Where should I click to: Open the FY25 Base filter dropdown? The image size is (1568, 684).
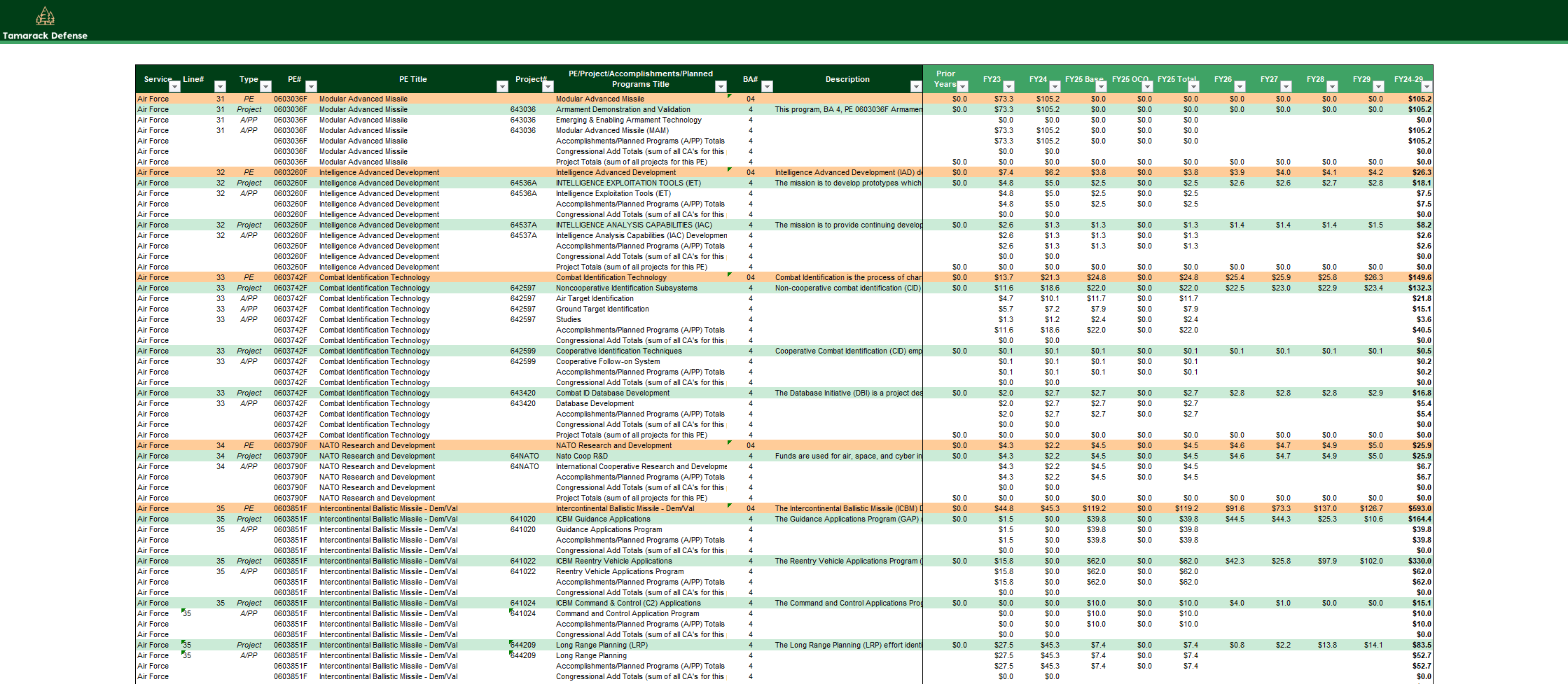pyautogui.click(x=1101, y=87)
